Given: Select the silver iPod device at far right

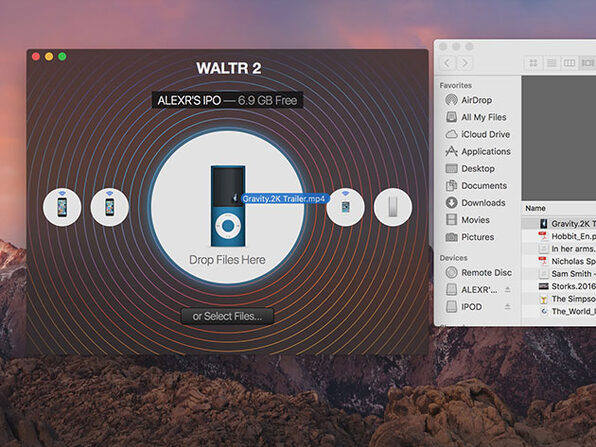Looking at the screenshot, I should 393,207.
